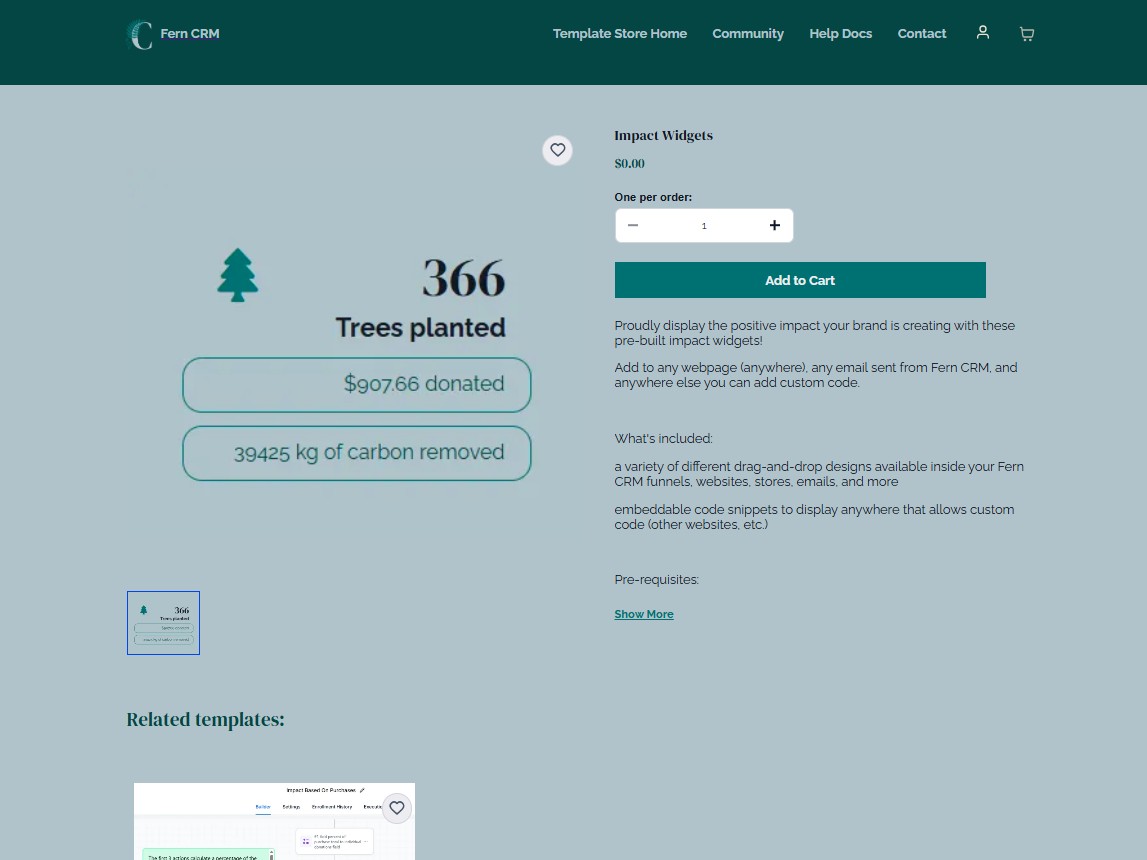Click the 'One per order:' label
Screen dimensions: 1147x860
pyautogui.click(x=653, y=197)
